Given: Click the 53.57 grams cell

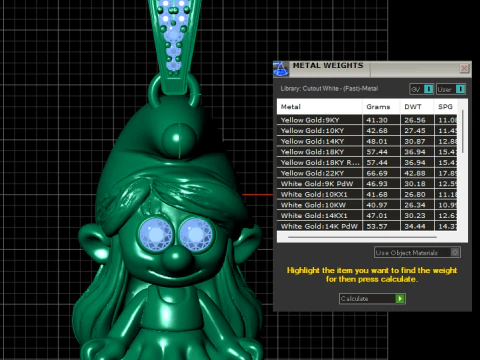Looking at the screenshot, I should click(381, 226).
